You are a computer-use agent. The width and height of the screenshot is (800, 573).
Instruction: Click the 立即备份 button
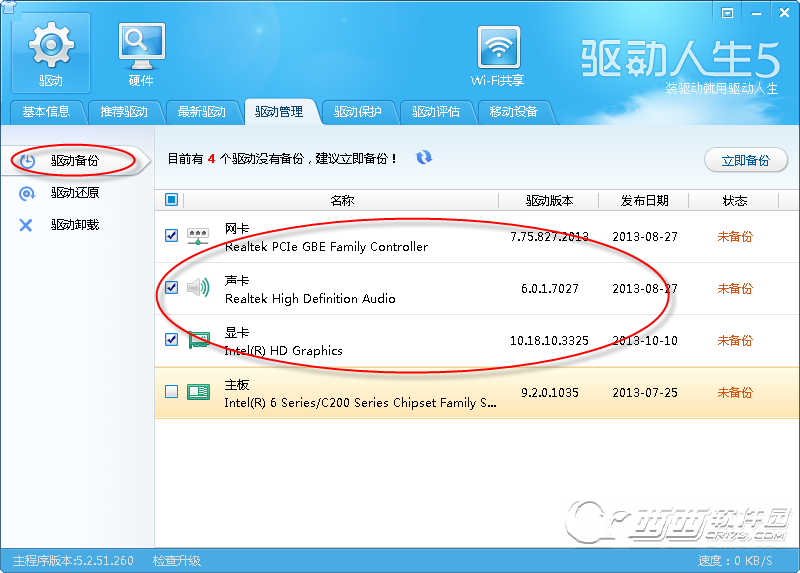coord(745,161)
